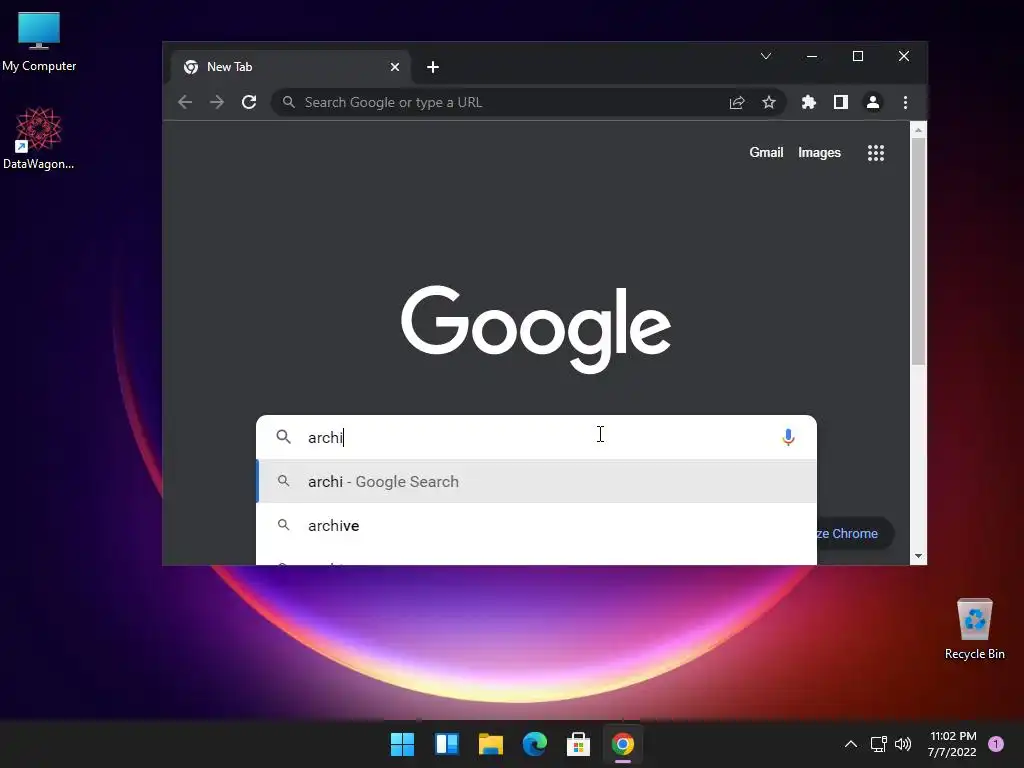Open the Chrome profile avatar
This screenshot has width=1024, height=768.
872,103
